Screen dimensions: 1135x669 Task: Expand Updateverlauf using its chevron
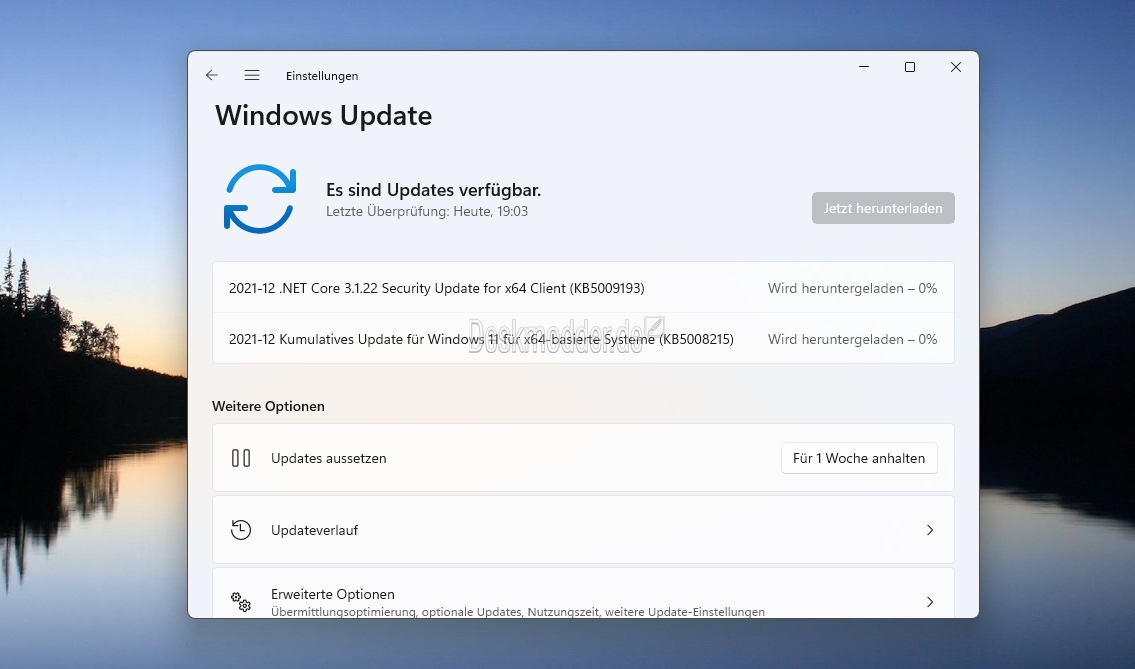tap(930, 530)
